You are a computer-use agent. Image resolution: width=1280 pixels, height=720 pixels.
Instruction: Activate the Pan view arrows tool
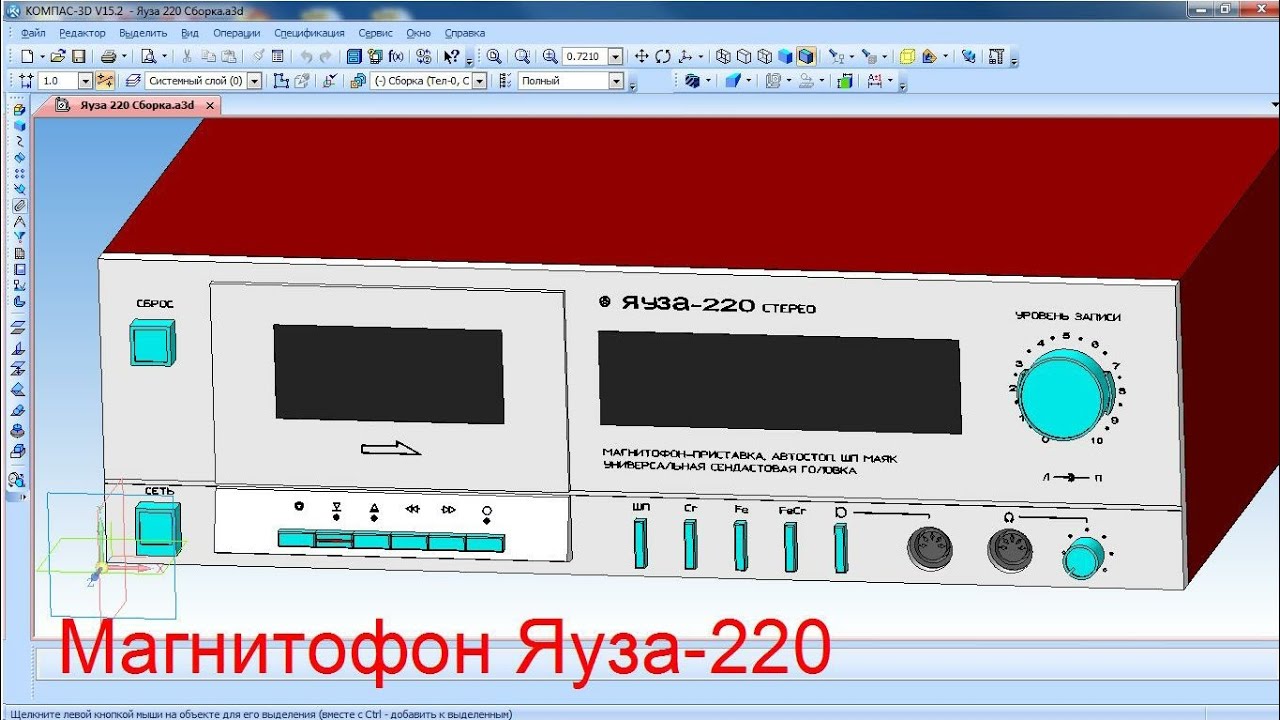click(643, 57)
